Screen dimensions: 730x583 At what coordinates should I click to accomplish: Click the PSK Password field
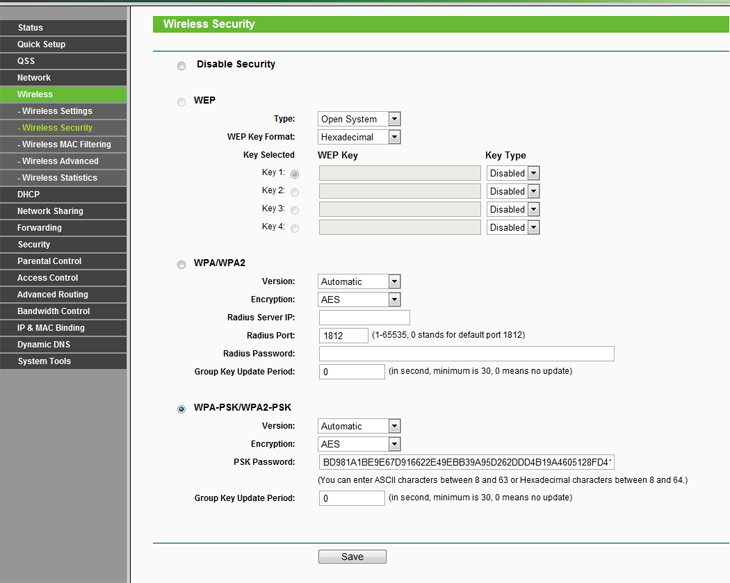pos(466,462)
